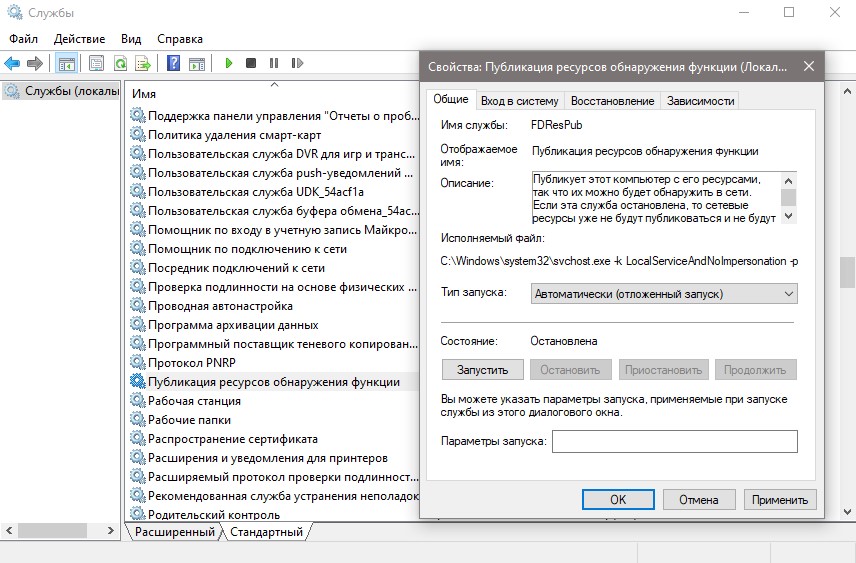Viewport: 856px width, 563px height.
Task: Click gear icon of Рабочая станция row
Action: [x=138, y=400]
